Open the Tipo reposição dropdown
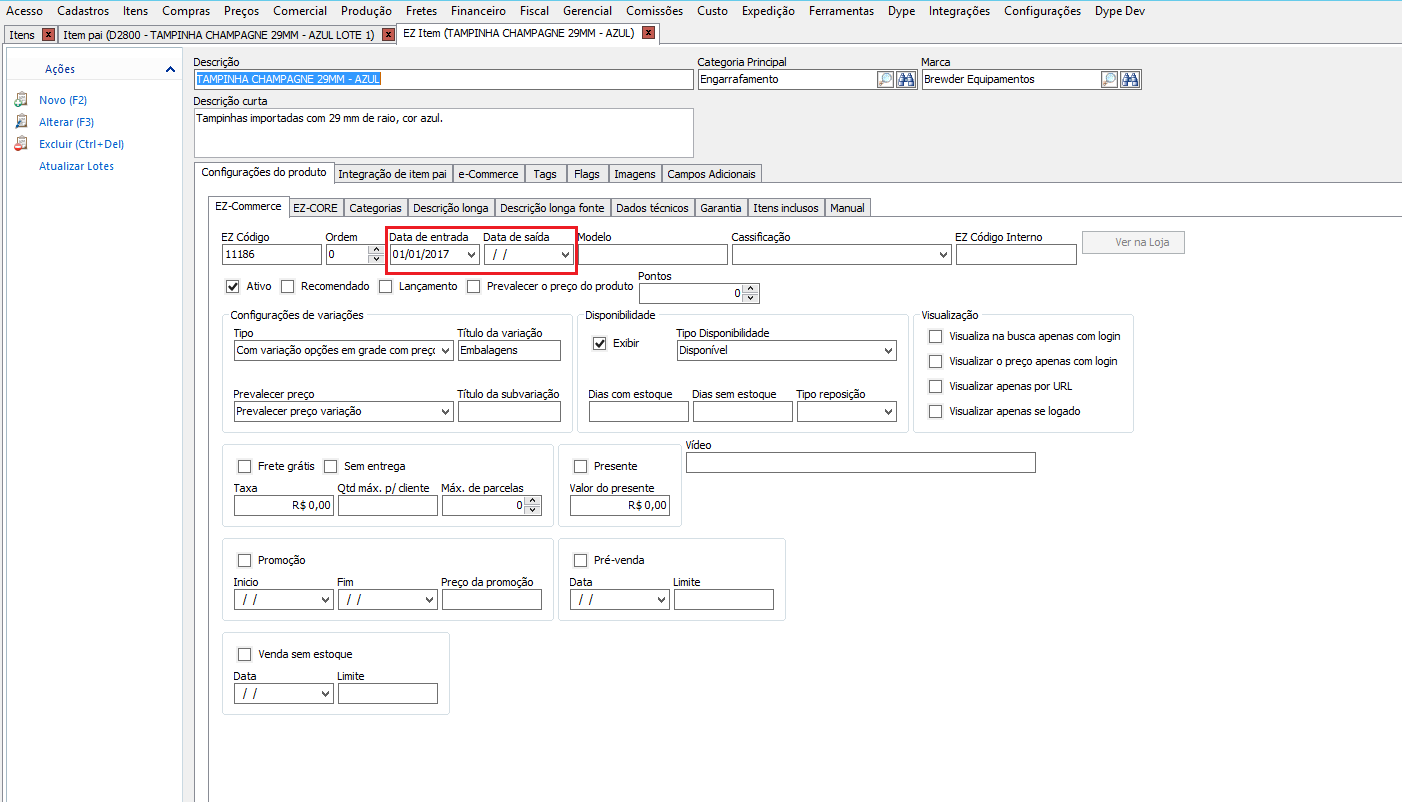This screenshot has height=802, width=1402. tap(889, 412)
